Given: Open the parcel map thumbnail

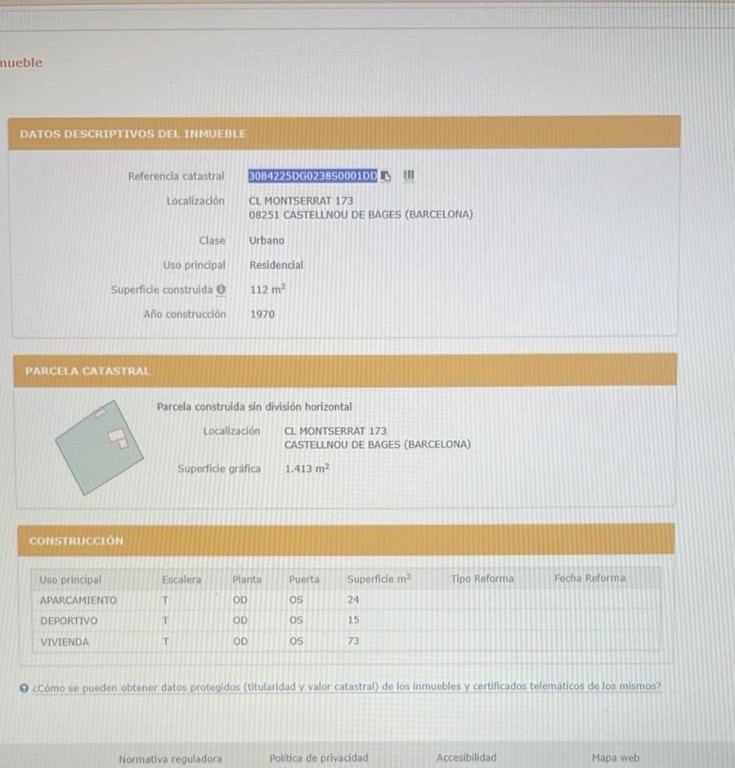Looking at the screenshot, I should tap(98, 445).
